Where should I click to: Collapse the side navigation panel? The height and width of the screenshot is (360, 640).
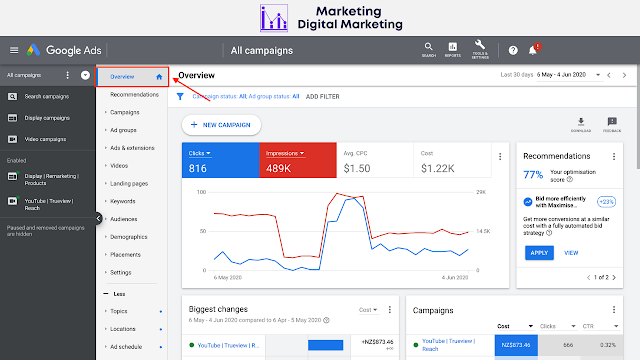[x=98, y=218]
